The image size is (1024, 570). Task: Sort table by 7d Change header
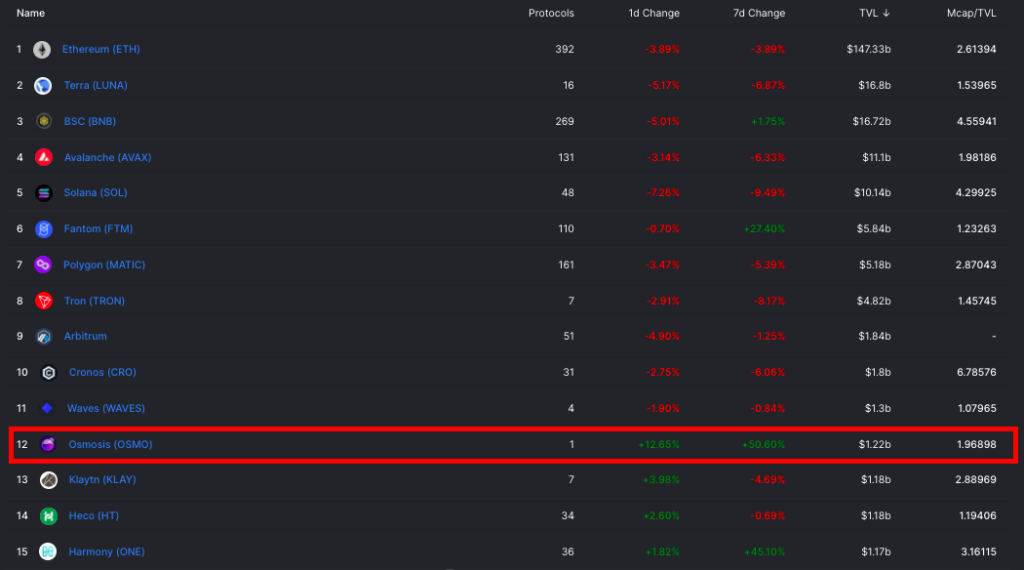pyautogui.click(x=759, y=13)
